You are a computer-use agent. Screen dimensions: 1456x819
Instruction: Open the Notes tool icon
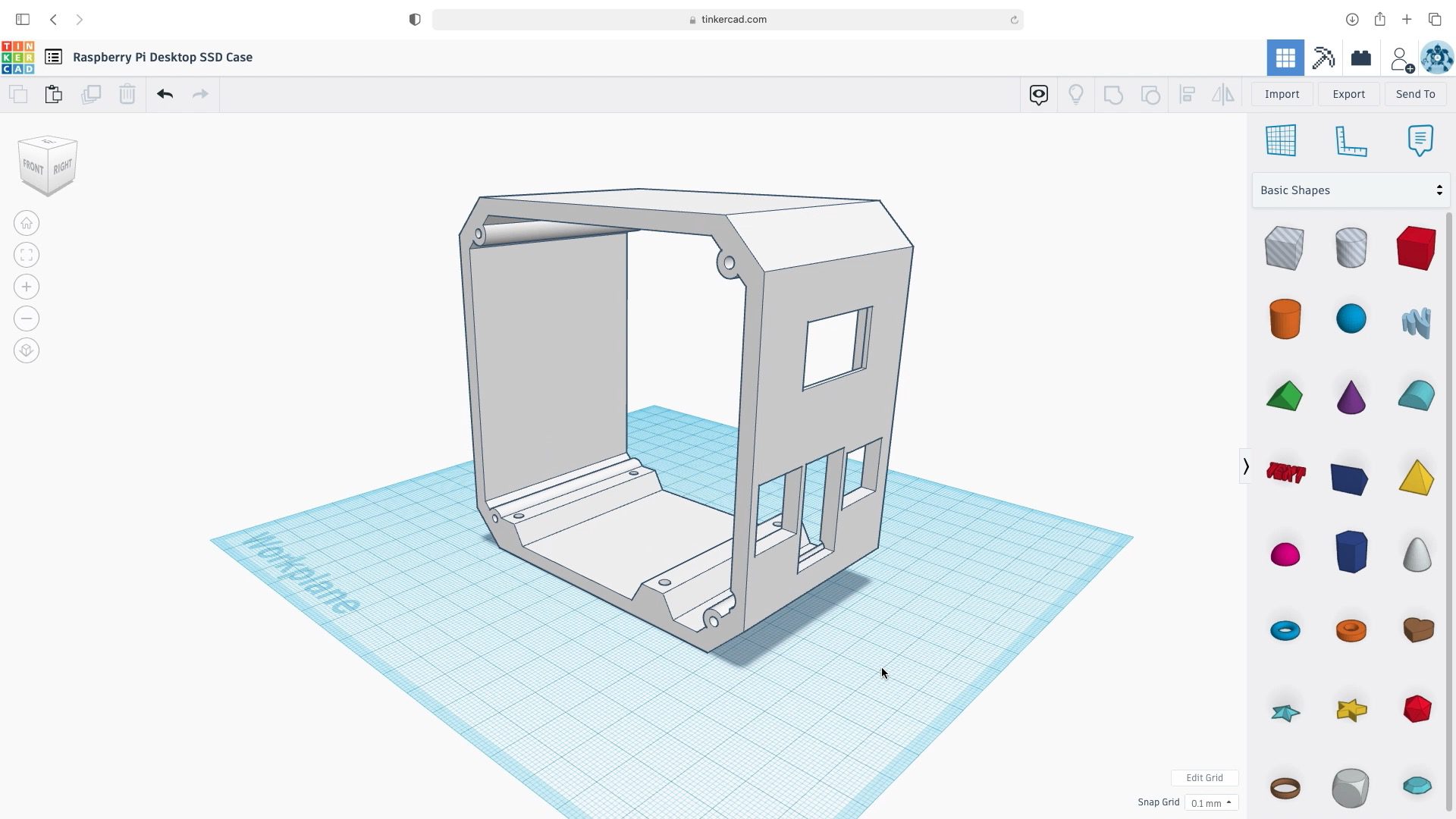[x=1420, y=141]
